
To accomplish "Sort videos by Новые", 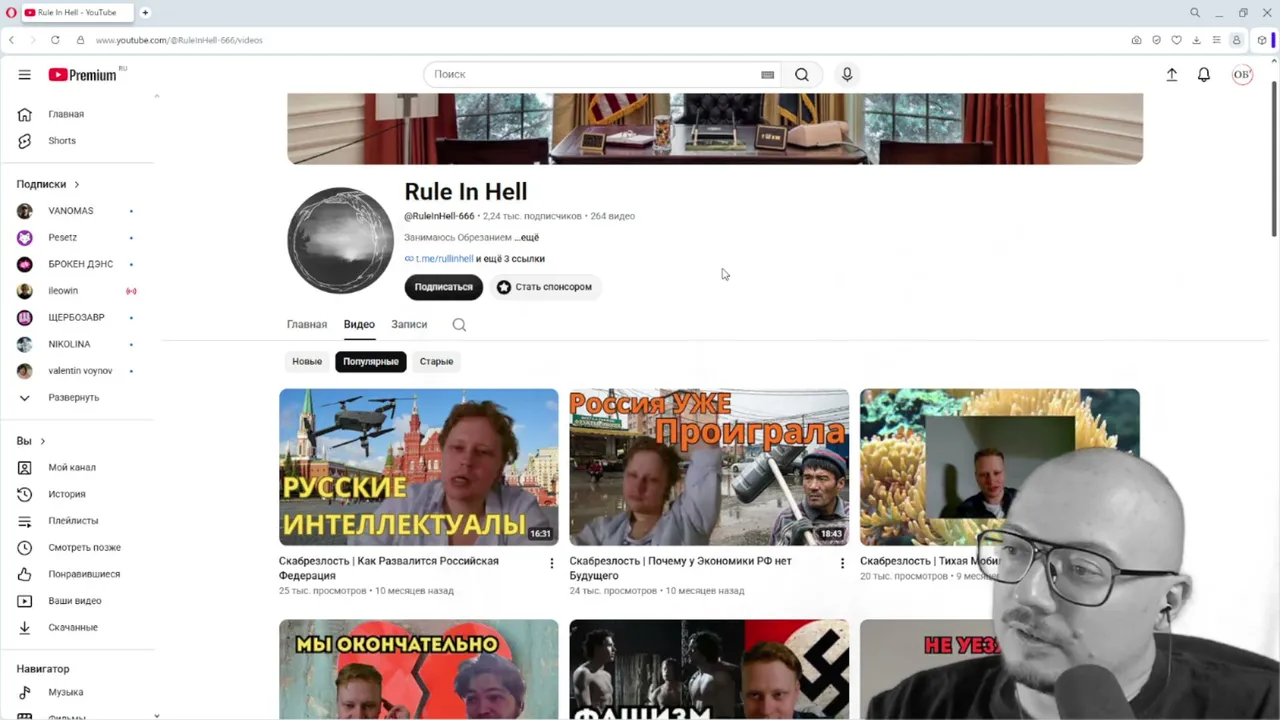I will tap(307, 362).
